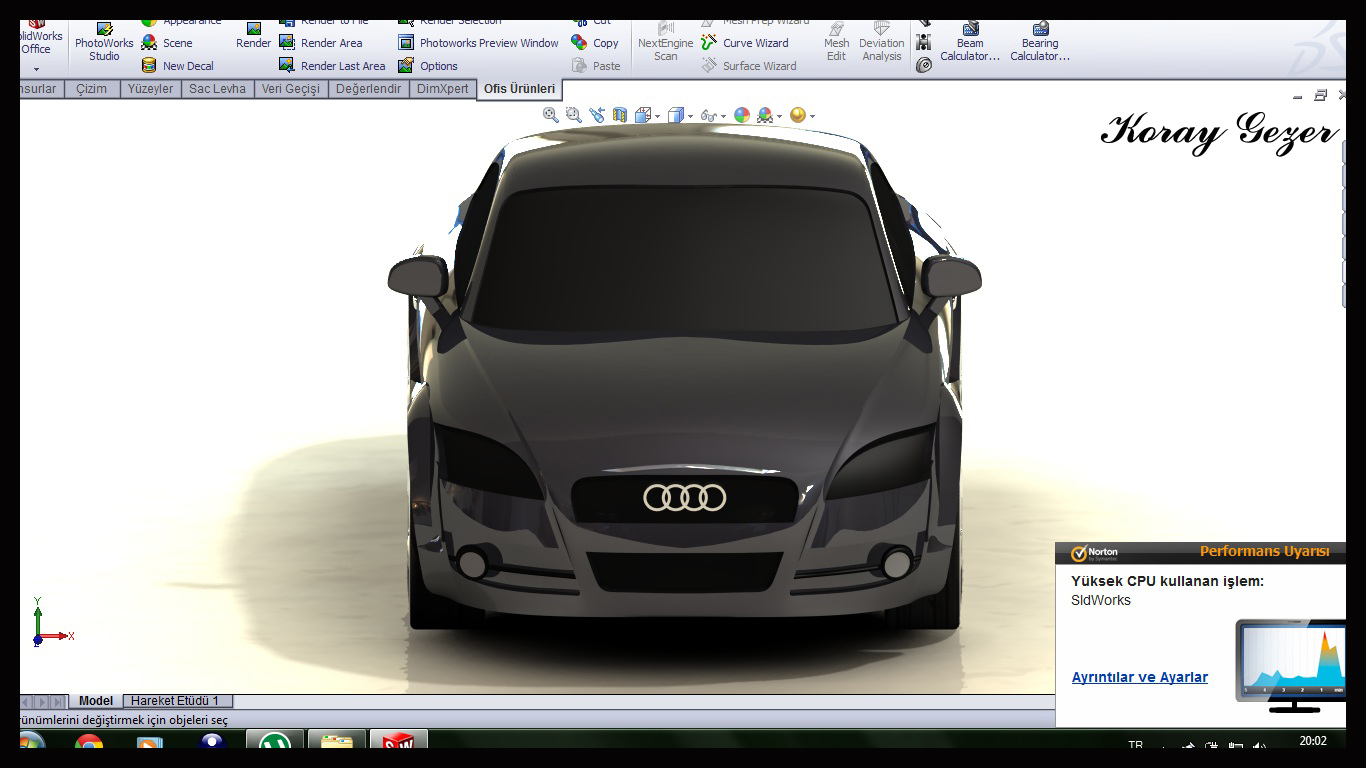This screenshot has height=768, width=1366.
Task: Open the Surface Wizard
Action: (x=749, y=66)
